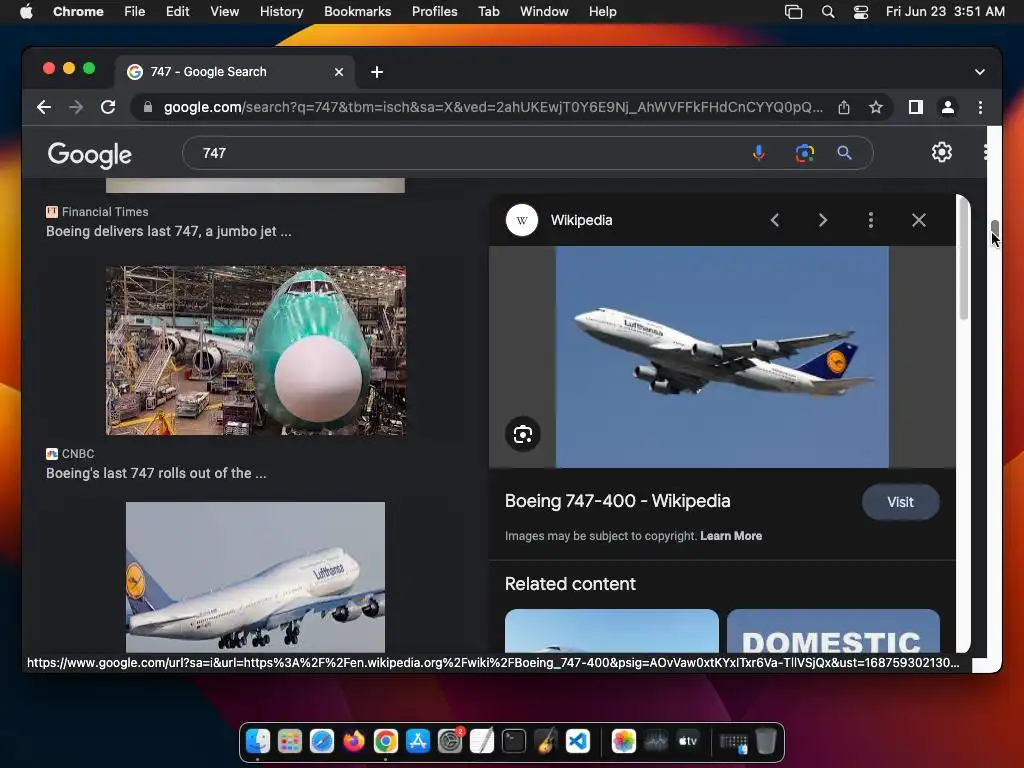Open Control Center in the menu bar
The width and height of the screenshot is (1024, 768).
point(861,12)
